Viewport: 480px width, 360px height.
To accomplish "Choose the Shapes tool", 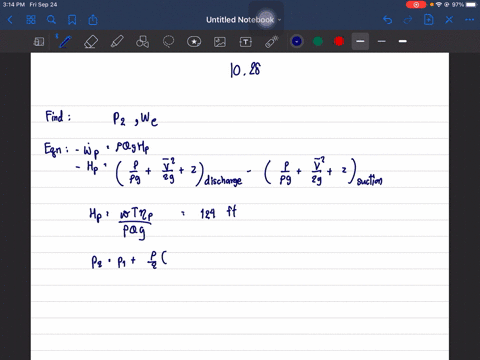I will point(142,42).
